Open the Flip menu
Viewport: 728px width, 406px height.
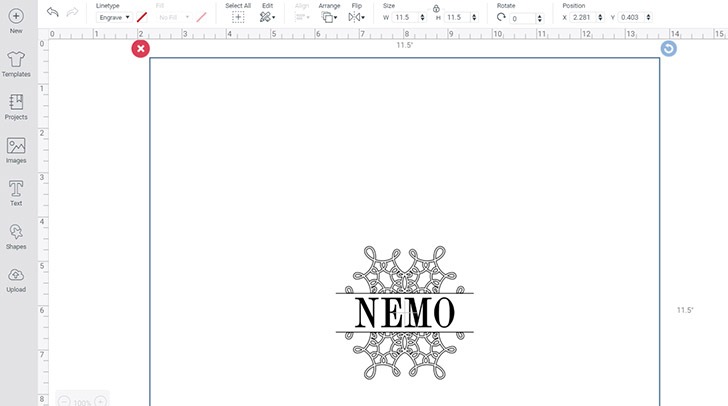pos(356,18)
